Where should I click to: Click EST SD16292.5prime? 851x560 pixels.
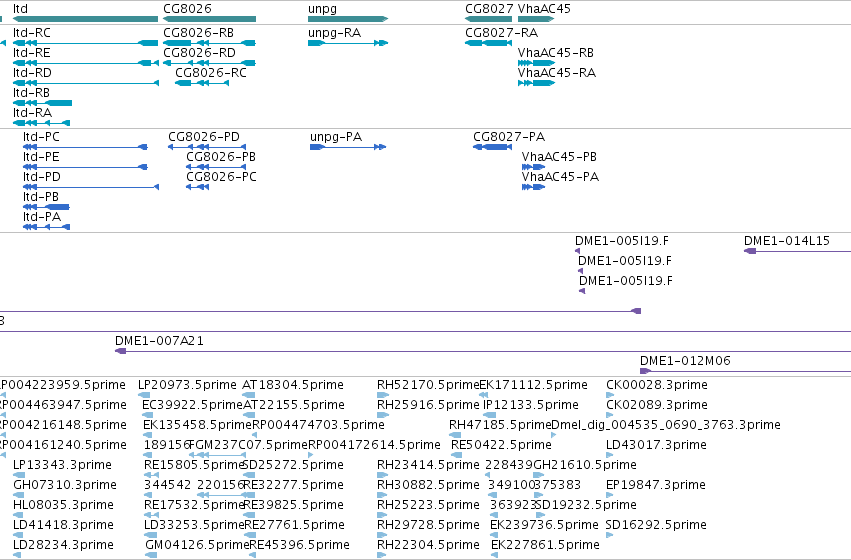click(656, 525)
